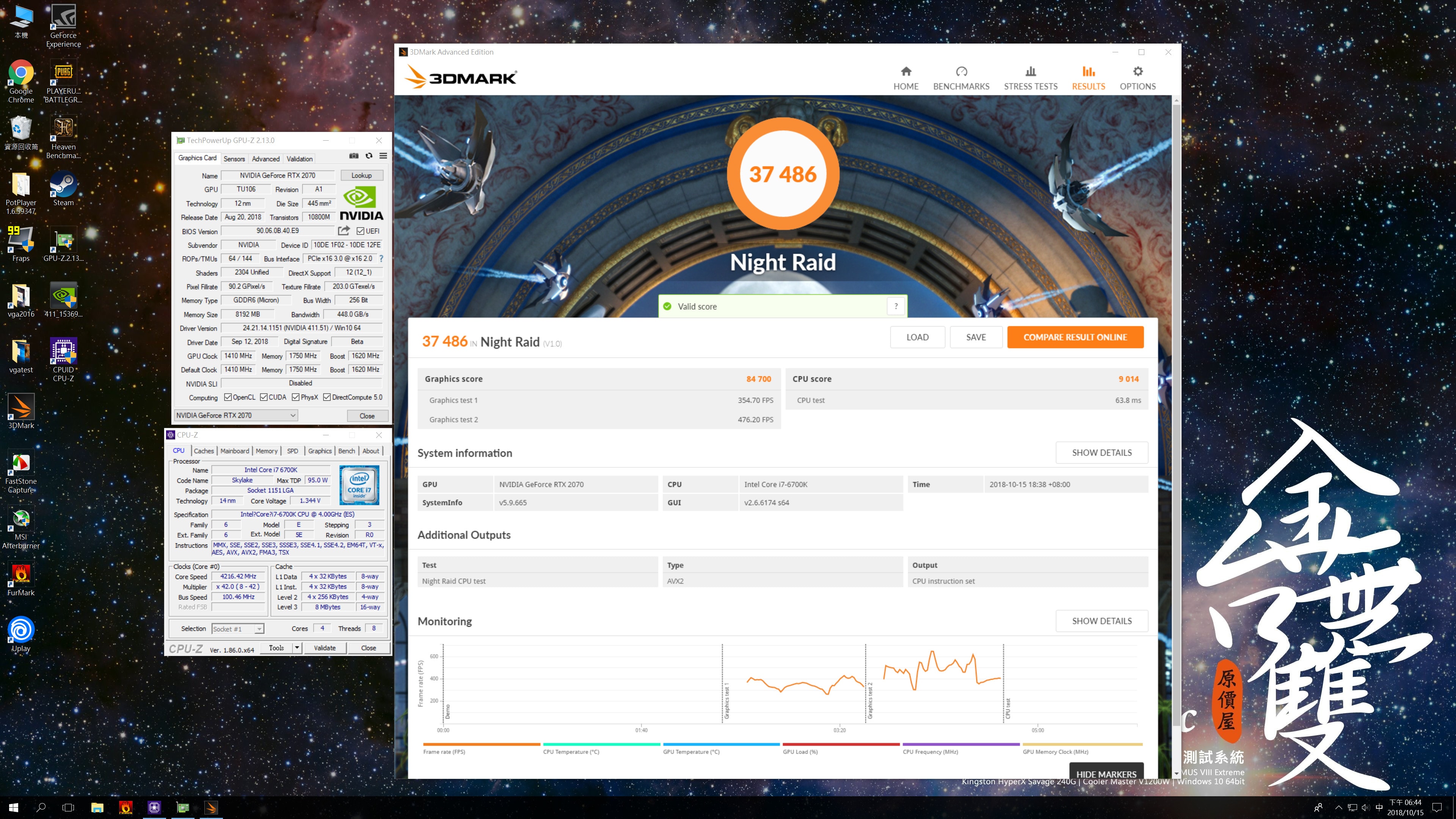Open GPU selection dropdown in GPU-Z
This screenshot has width=1456, height=819.
click(236, 416)
